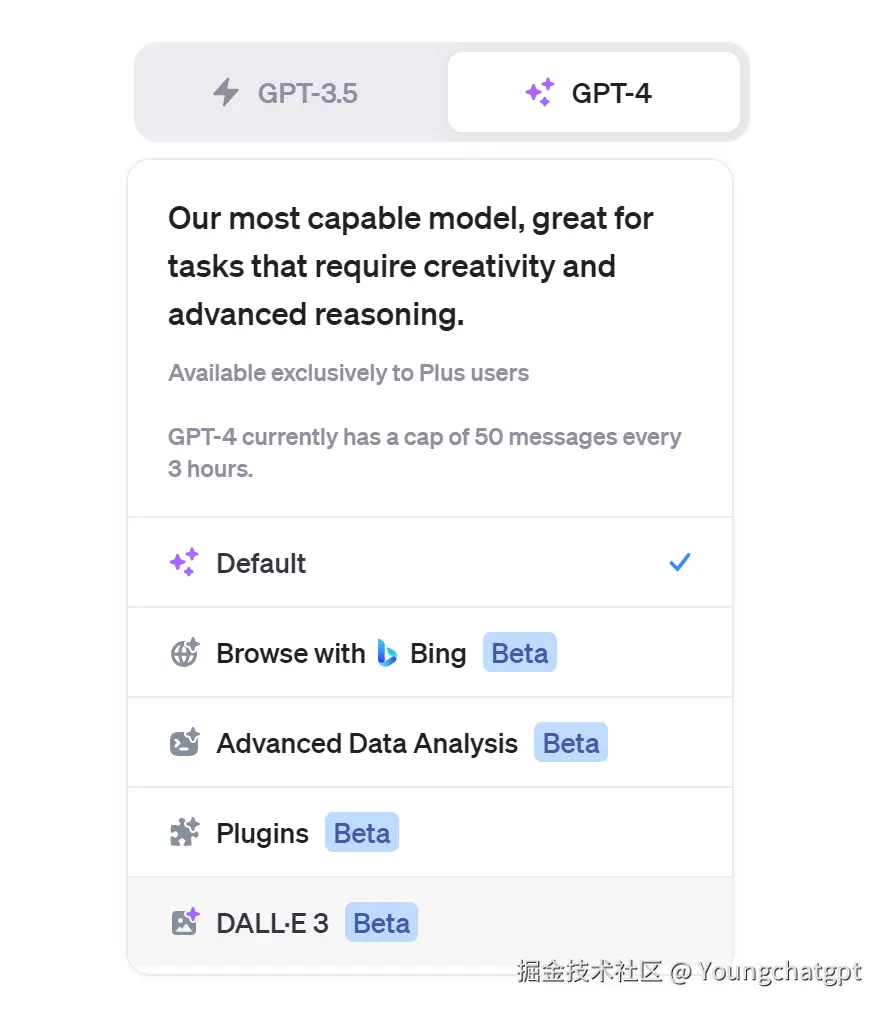The width and height of the screenshot is (888, 1013).
Task: Click the blue checkmark on Default row
Action: tap(680, 563)
